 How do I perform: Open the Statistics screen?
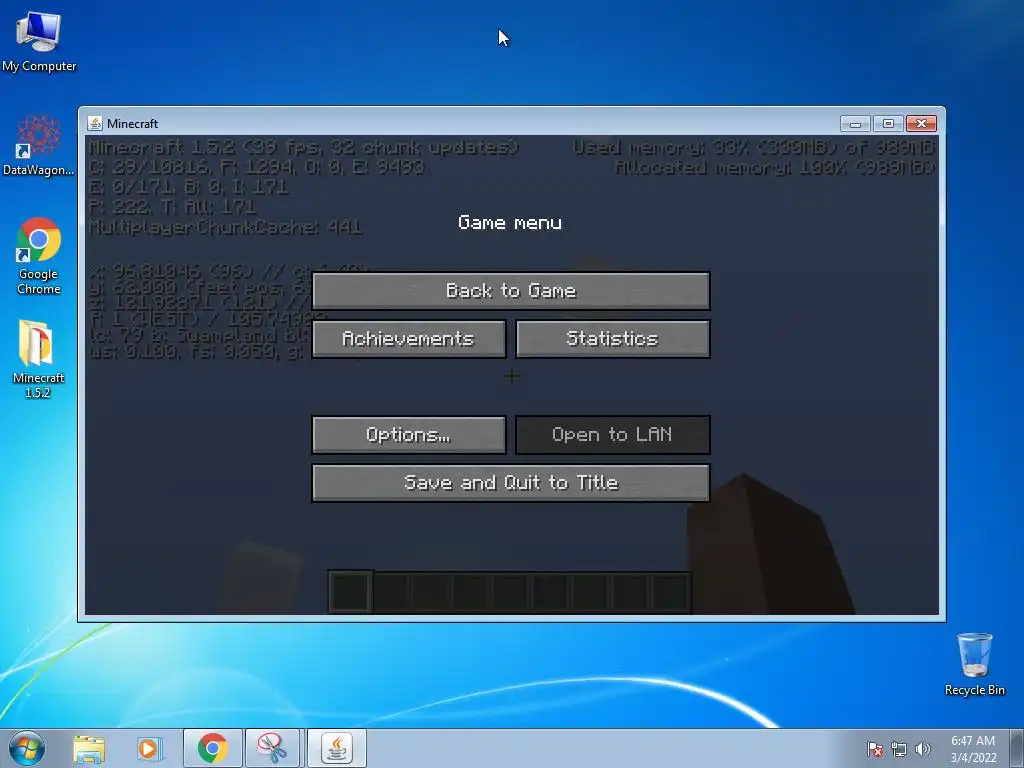[613, 338]
